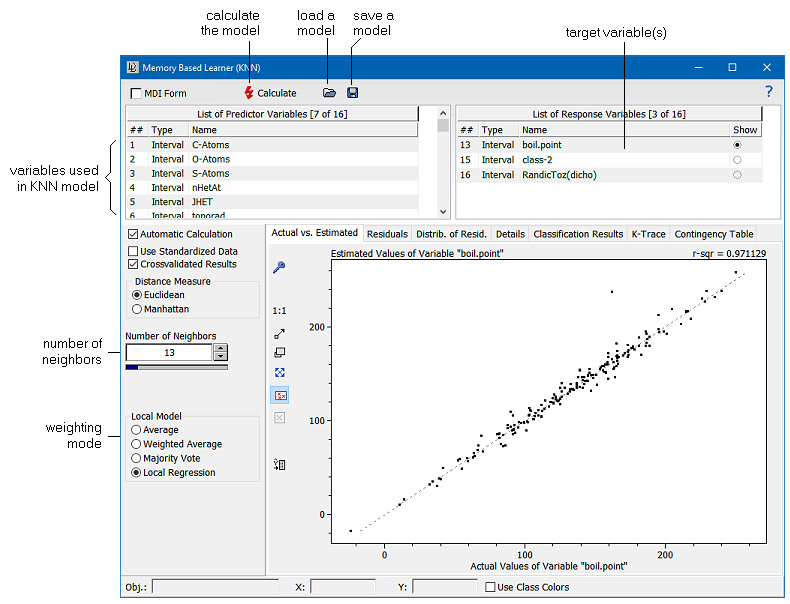
Task: Click the copy window icon beside plot
Action: click(x=280, y=353)
